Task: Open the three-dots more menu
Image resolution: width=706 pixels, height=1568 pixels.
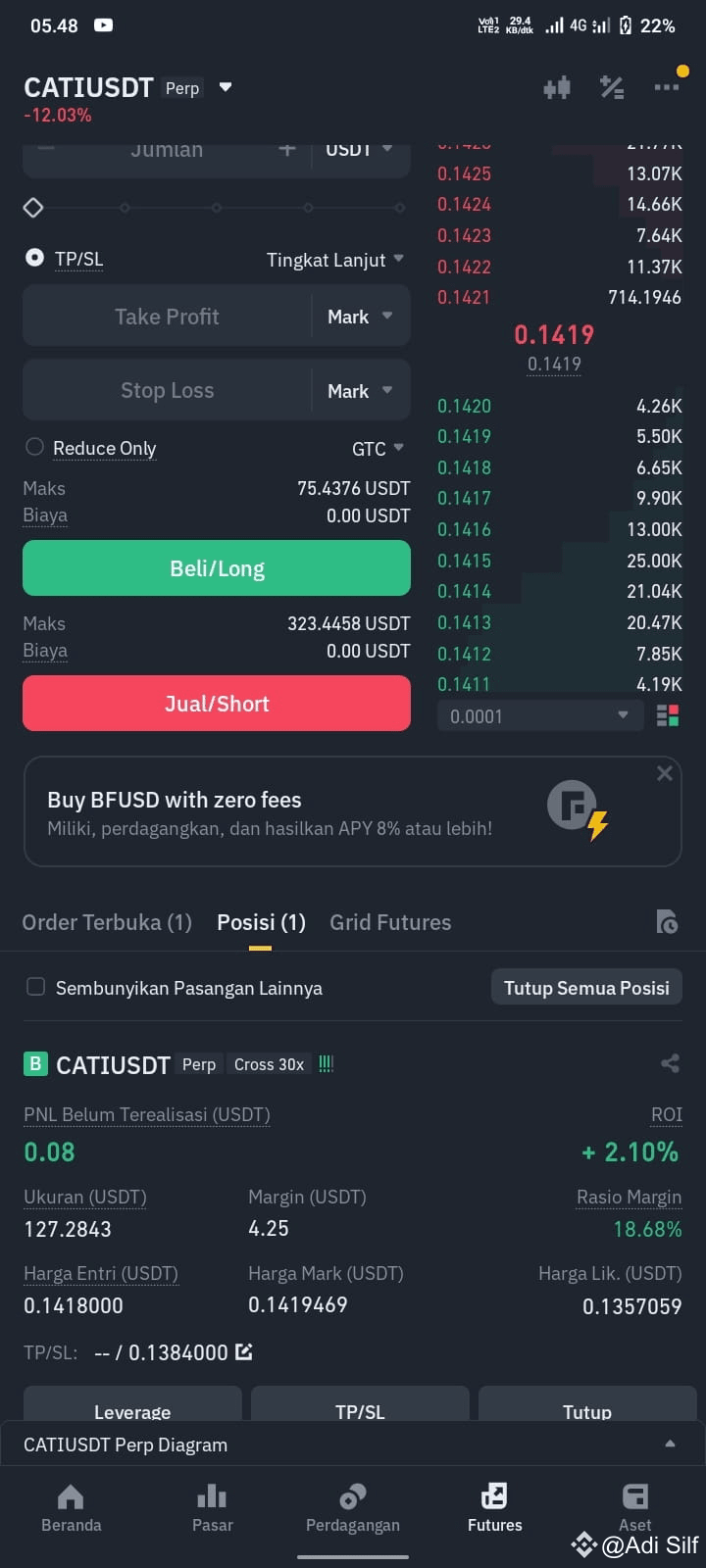Action: 667,88
